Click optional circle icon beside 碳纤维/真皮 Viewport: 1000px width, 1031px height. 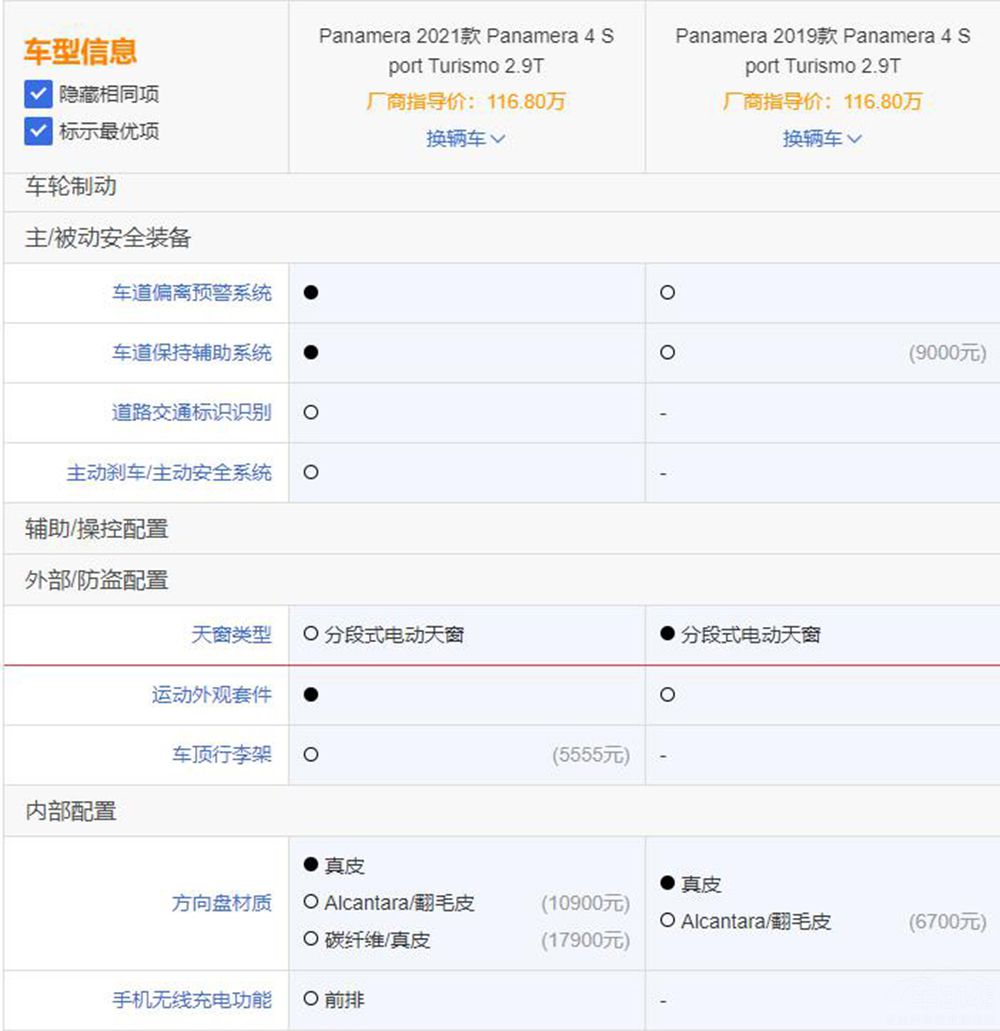[311, 940]
